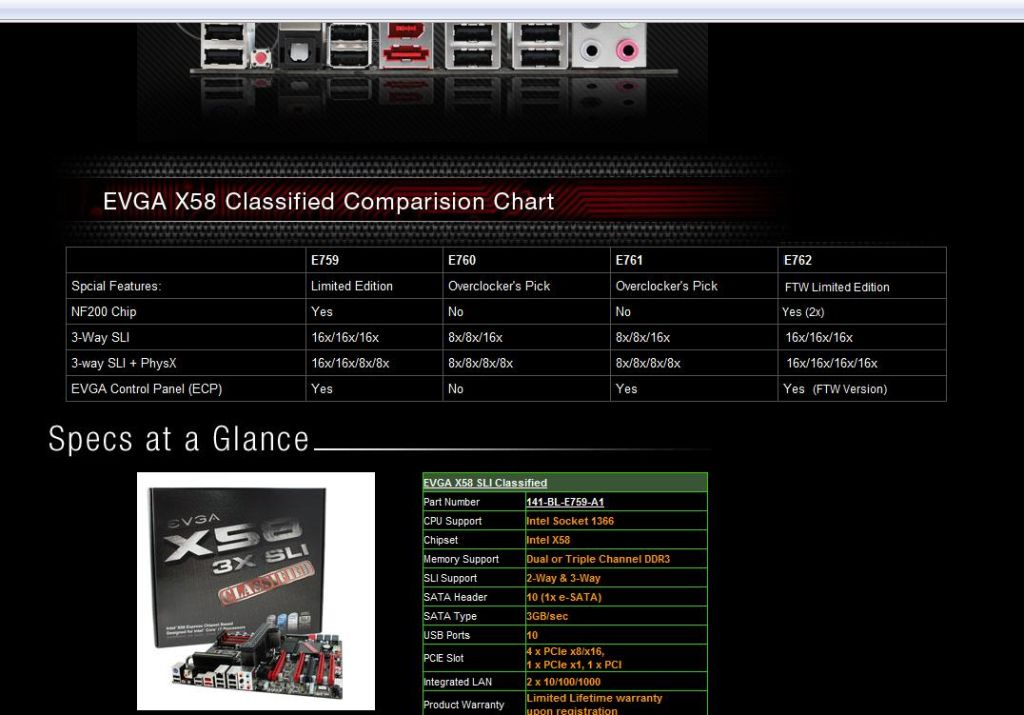Click the 'FTW Limited Edition' cell
Image resolution: width=1024 pixels, height=715 pixels.
(x=837, y=287)
